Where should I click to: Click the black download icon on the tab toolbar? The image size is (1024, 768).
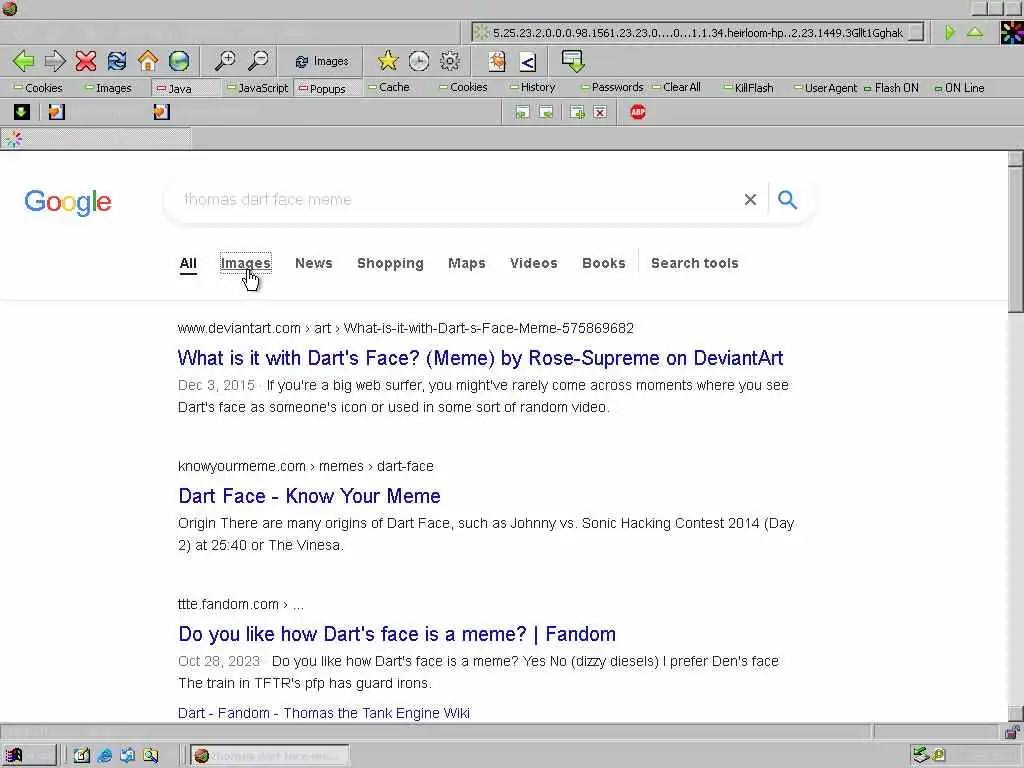click(22, 112)
